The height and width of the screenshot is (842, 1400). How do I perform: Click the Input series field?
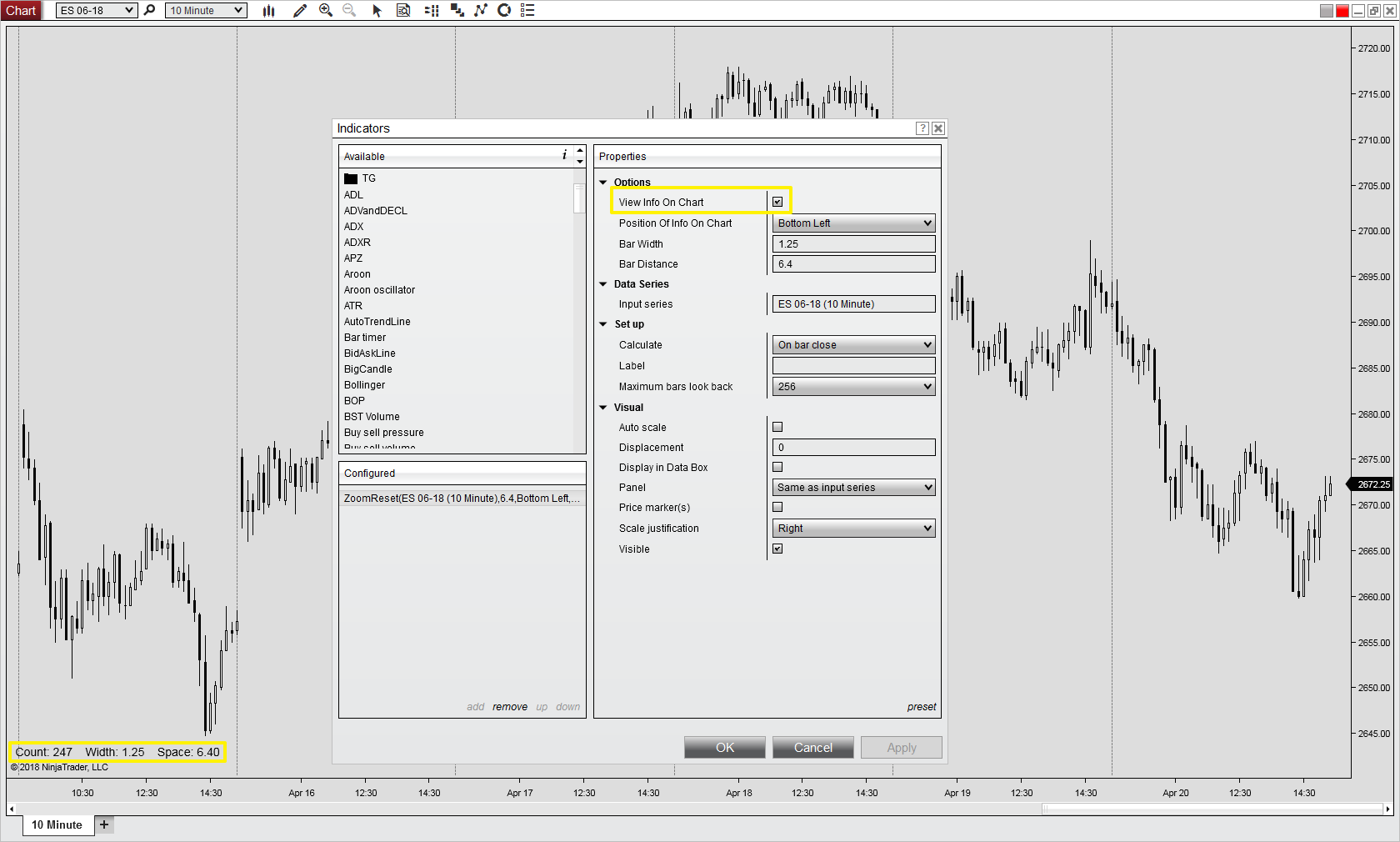(x=854, y=304)
